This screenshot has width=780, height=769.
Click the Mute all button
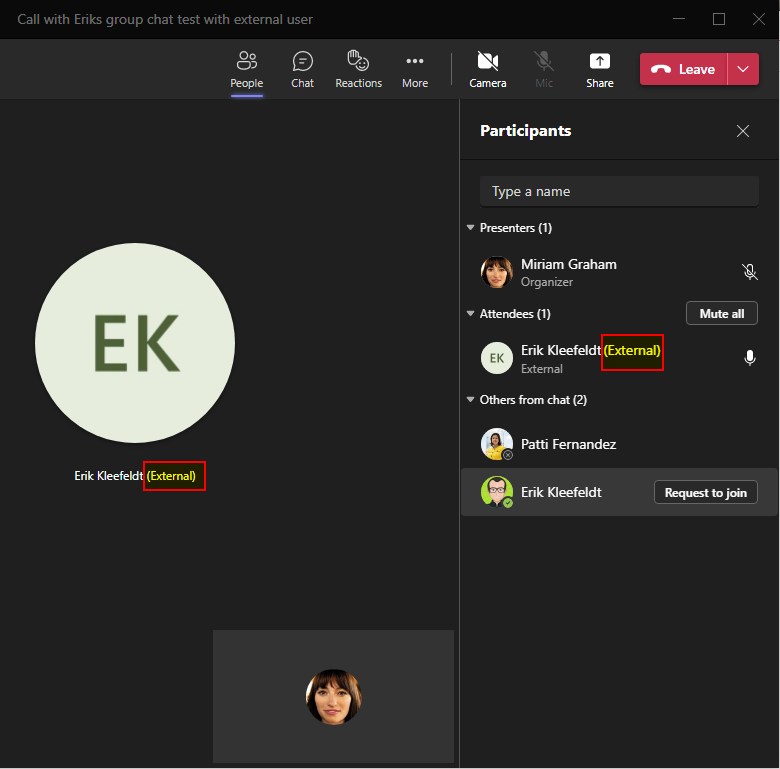click(x=721, y=314)
